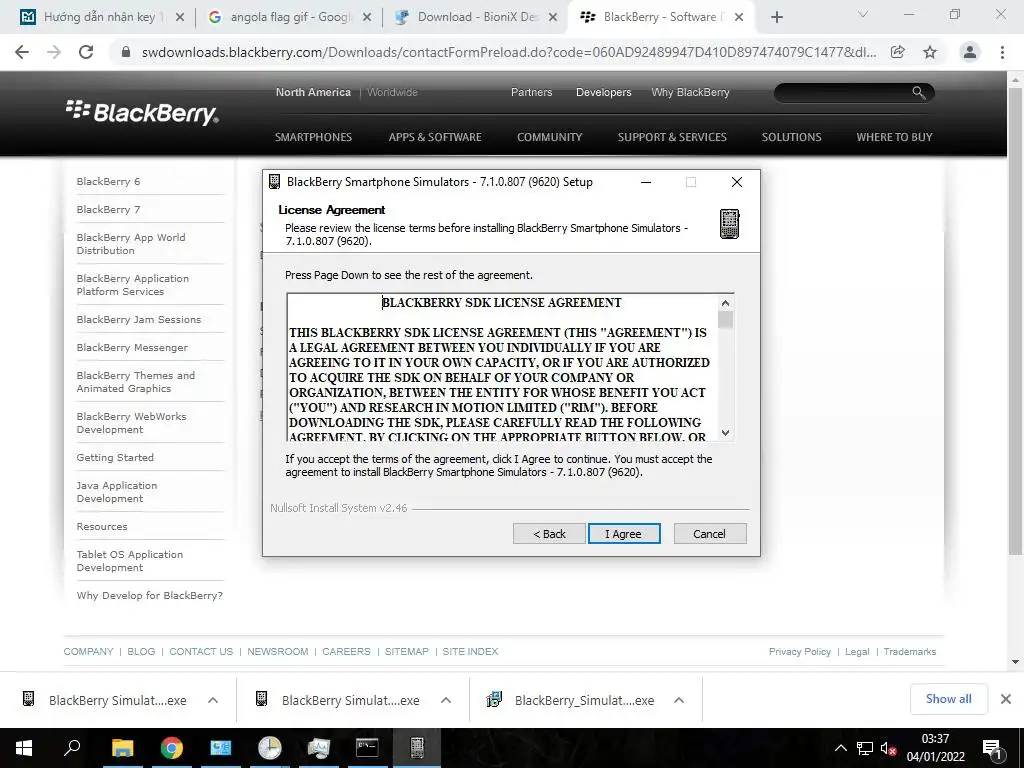Open File Explorer from taskbar
The width and height of the screenshot is (1024, 768).
(x=122, y=748)
